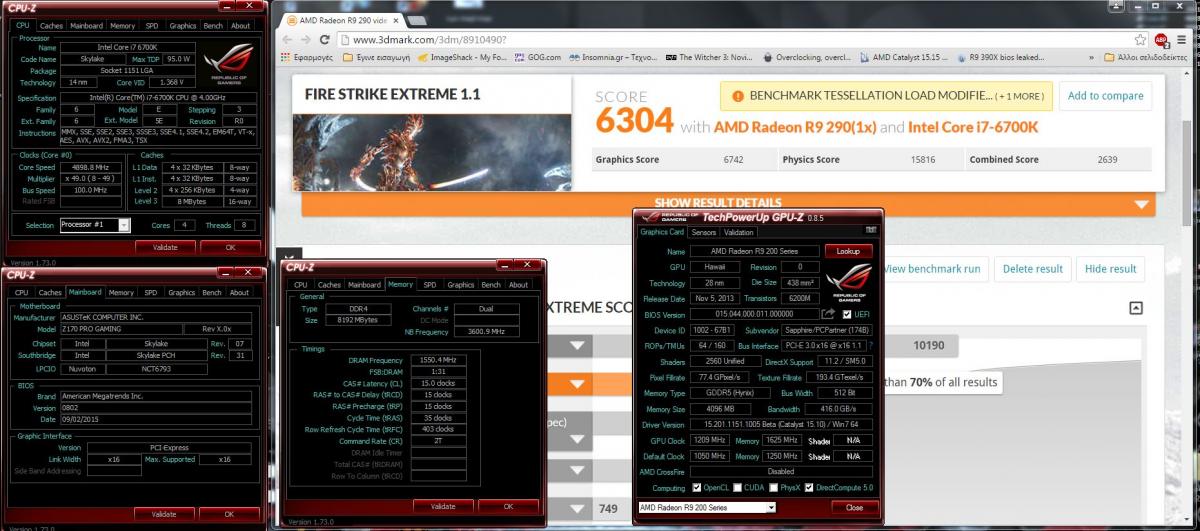Click OK in the CPU-Z Memory window
The image size is (1200, 531).
507,506
